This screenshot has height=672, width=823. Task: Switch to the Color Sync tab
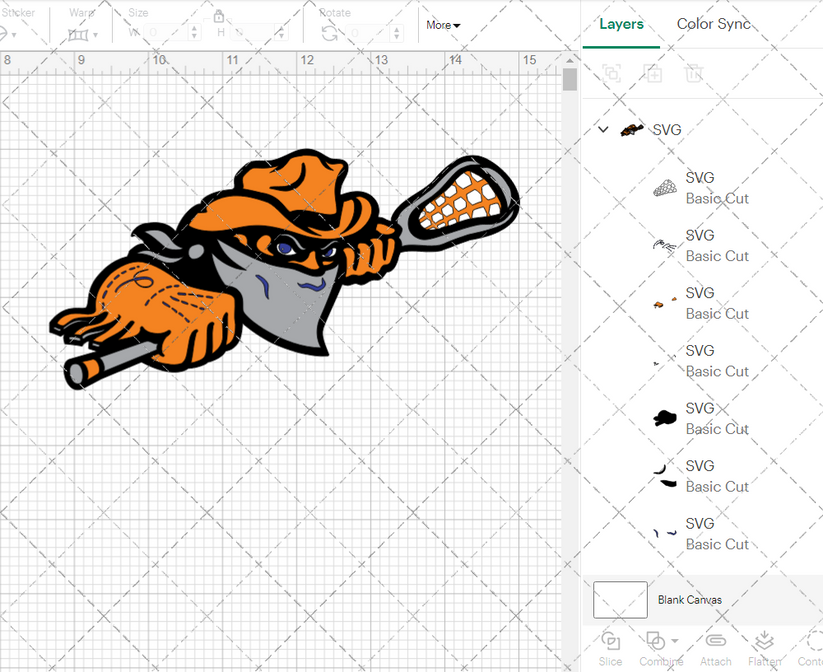(714, 23)
